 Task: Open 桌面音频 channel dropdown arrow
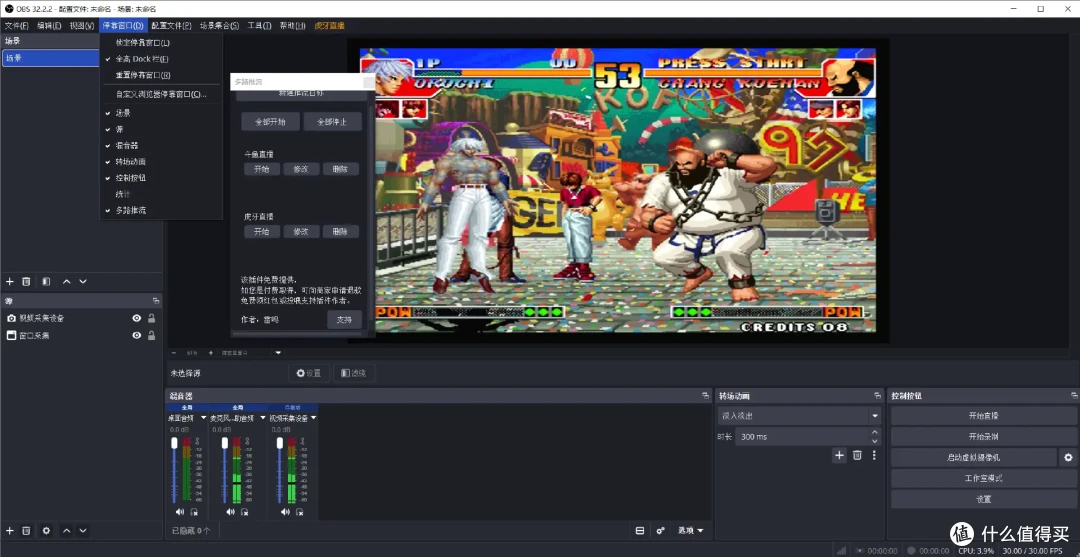click(x=203, y=418)
